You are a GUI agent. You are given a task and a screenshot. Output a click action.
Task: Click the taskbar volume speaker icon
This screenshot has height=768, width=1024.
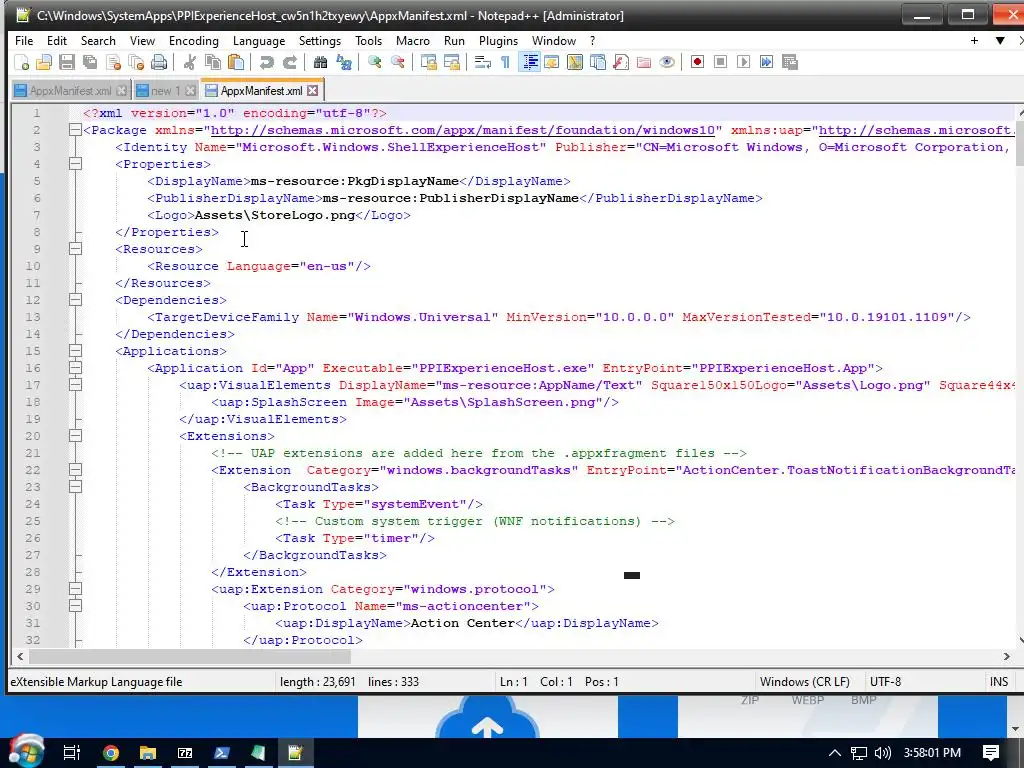(x=882, y=753)
